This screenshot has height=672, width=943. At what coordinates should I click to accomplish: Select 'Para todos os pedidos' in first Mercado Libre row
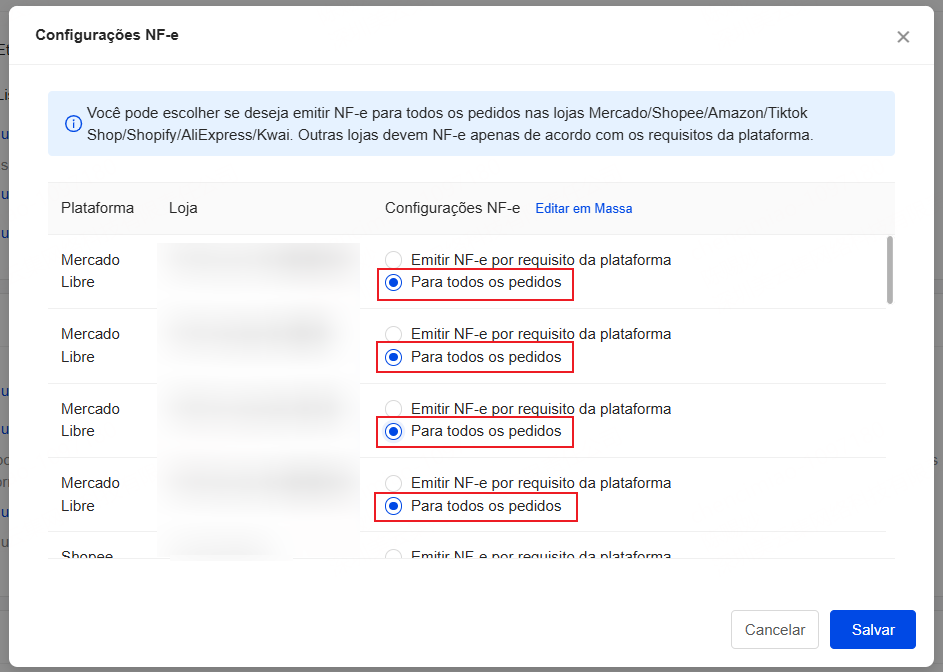coord(393,282)
